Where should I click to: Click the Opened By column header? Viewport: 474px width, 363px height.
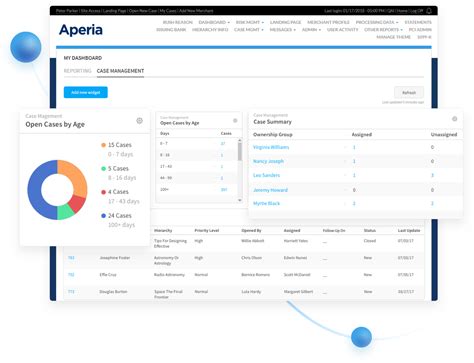251,230
